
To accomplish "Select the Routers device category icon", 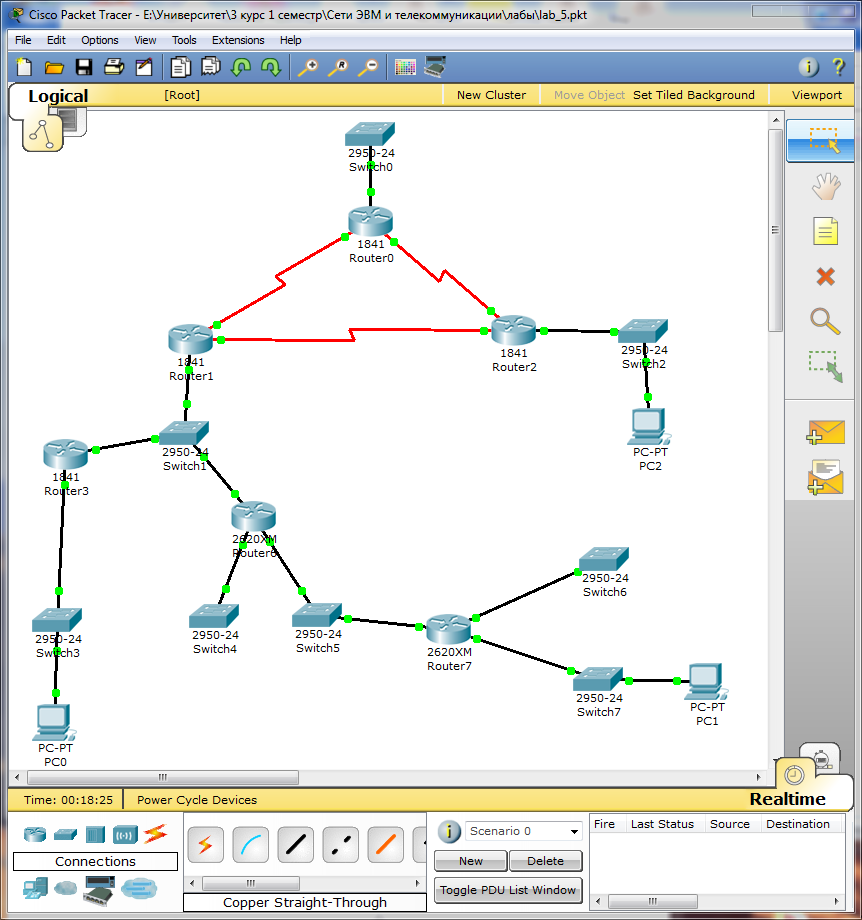I will pyautogui.click(x=35, y=834).
